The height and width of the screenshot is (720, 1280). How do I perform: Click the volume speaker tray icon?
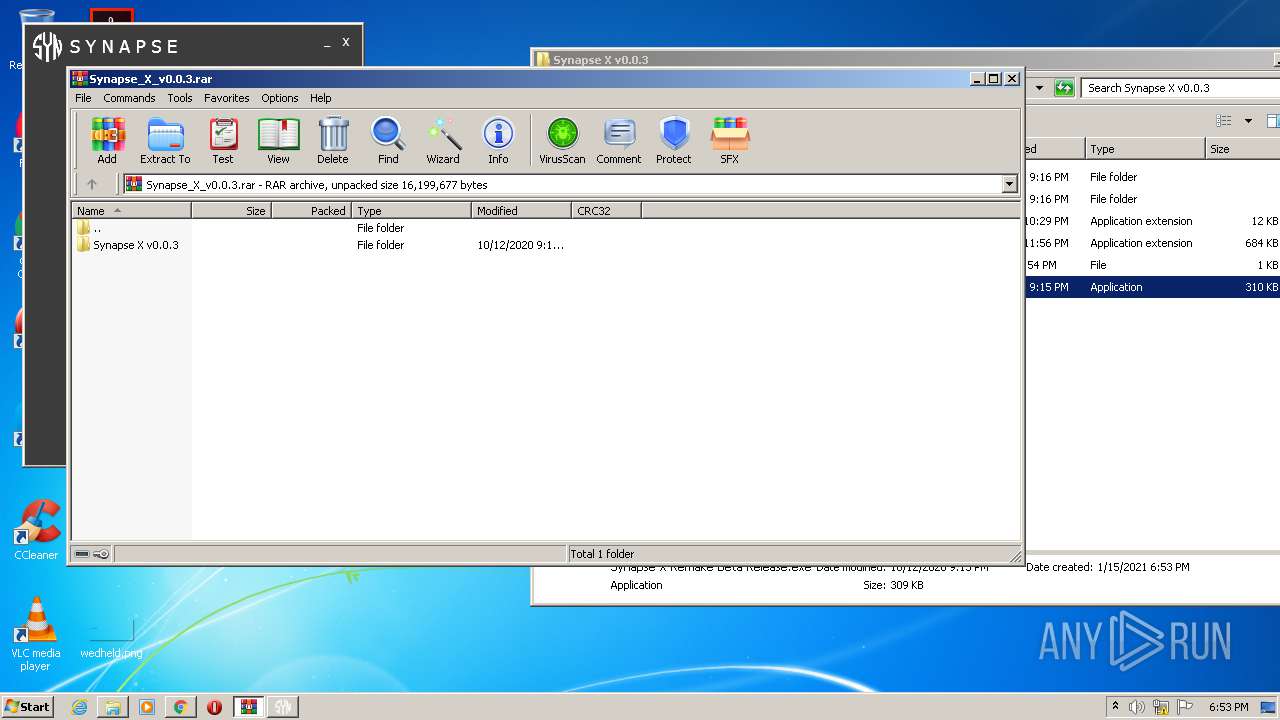(1137, 707)
